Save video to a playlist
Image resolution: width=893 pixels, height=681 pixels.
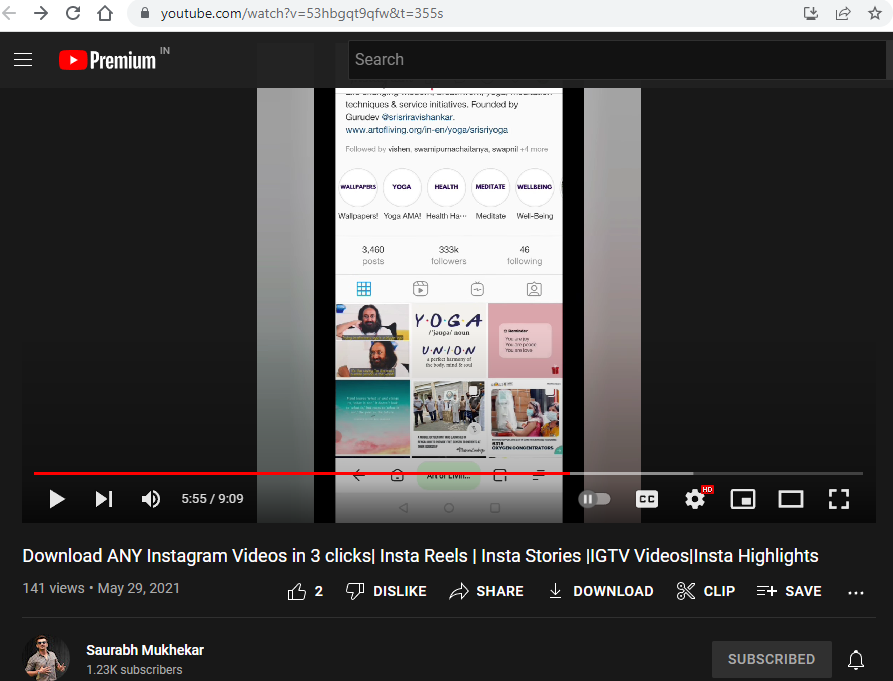[x=789, y=592]
